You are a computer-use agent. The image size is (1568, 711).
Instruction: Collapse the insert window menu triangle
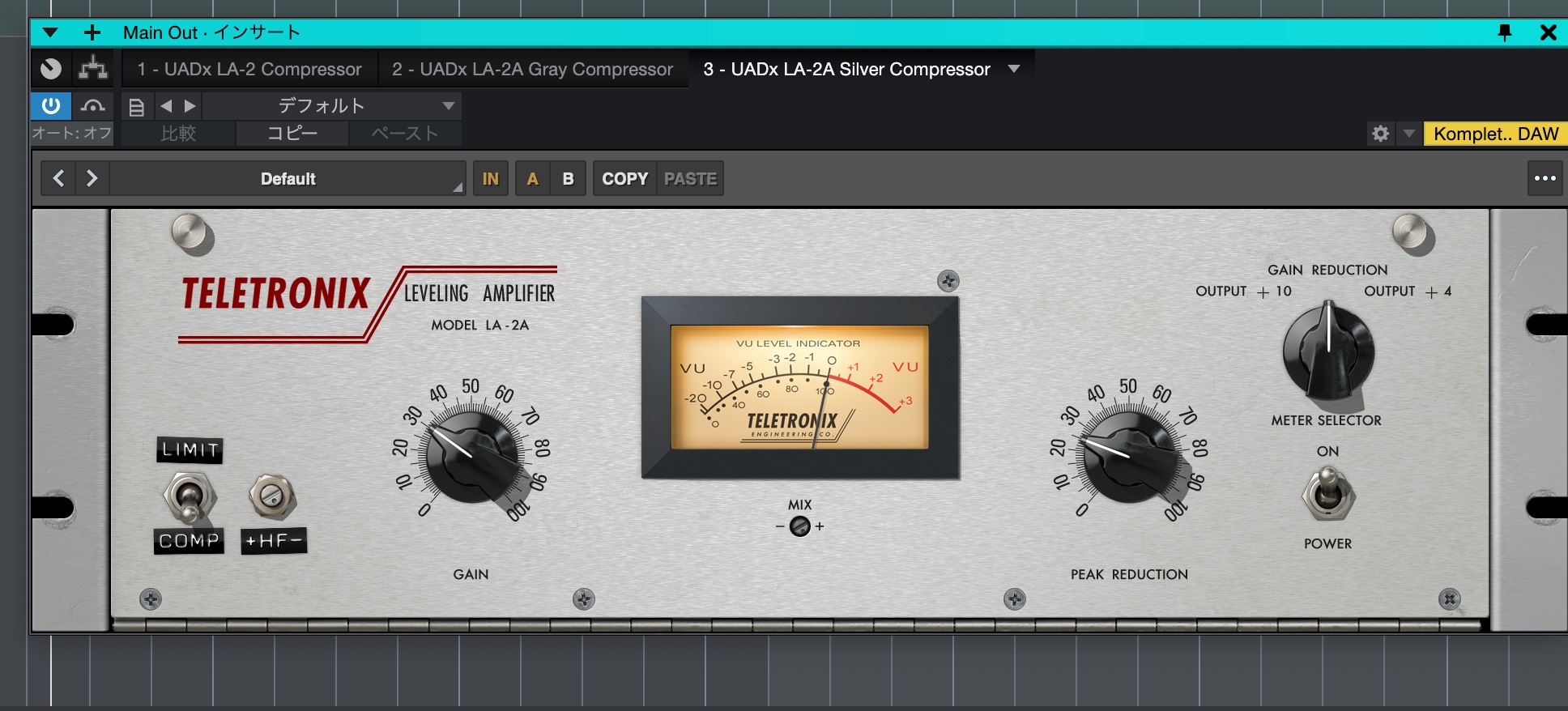[50, 33]
